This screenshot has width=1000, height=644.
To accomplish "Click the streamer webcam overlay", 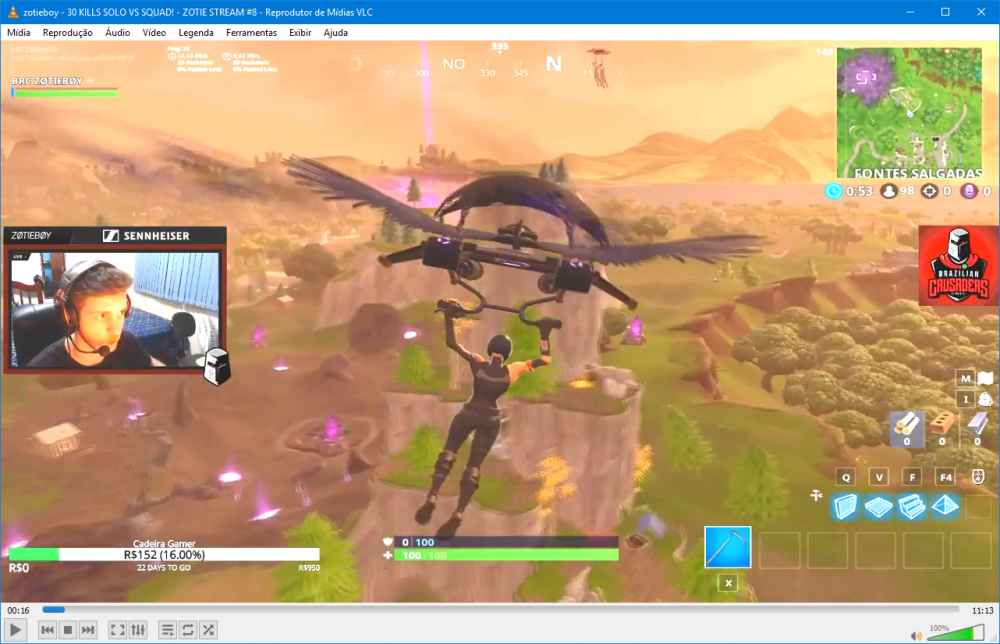I will [115, 310].
